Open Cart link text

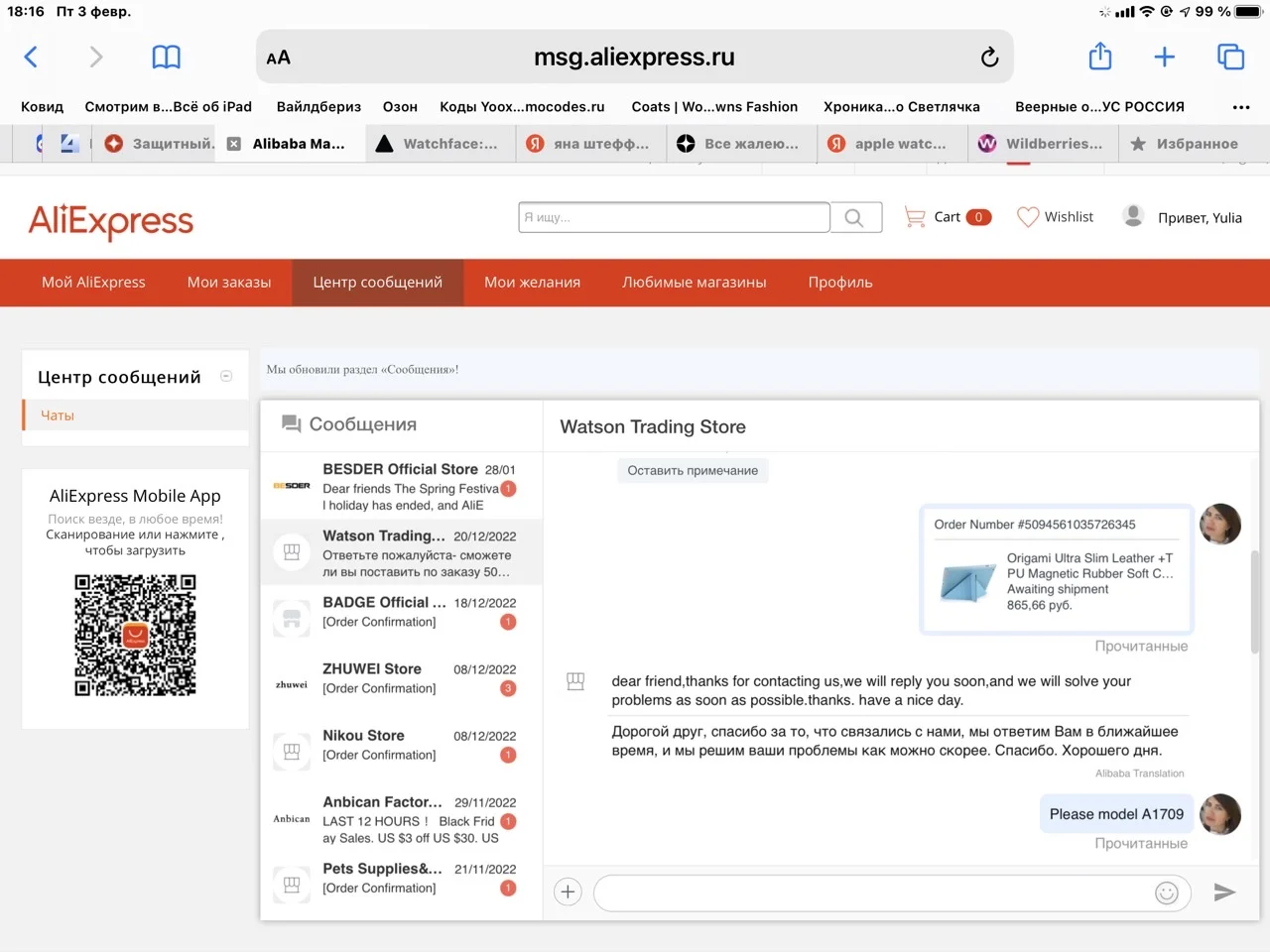947,217
